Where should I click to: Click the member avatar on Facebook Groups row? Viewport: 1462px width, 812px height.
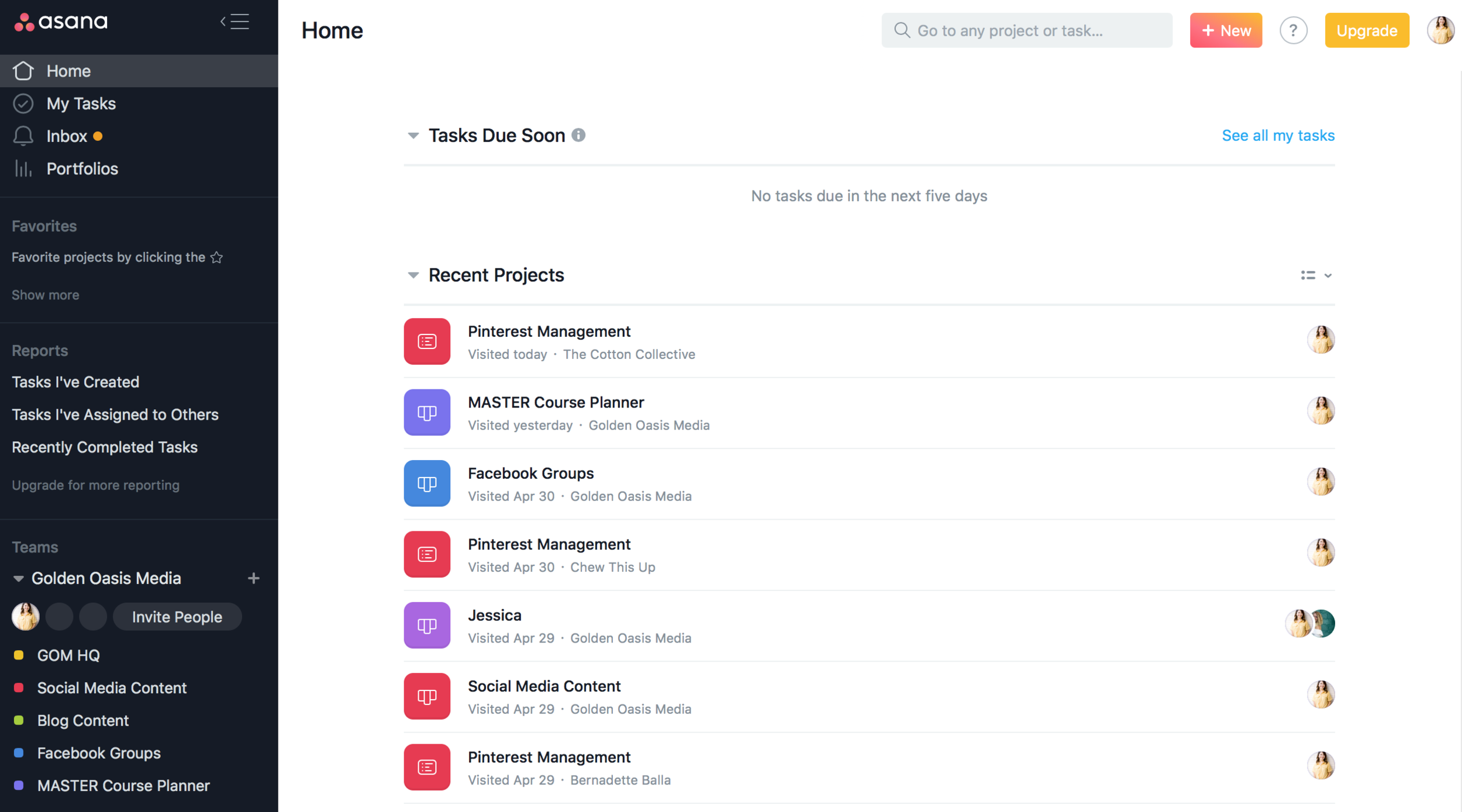coord(1320,482)
